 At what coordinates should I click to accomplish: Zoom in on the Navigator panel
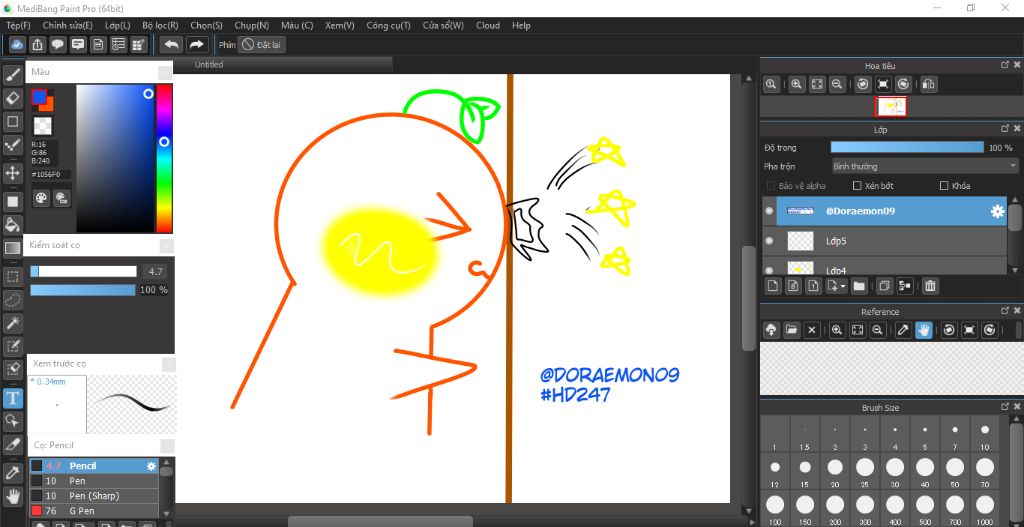[796, 84]
